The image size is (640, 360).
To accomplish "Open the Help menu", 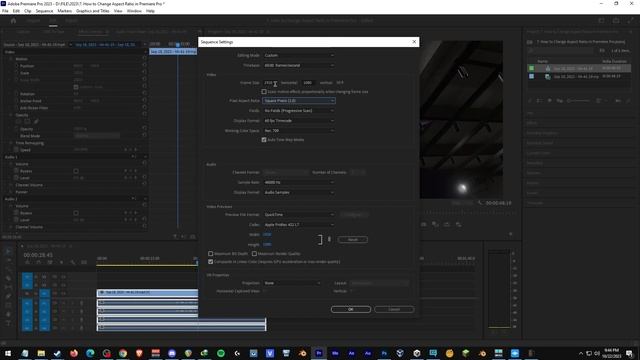I will (x=150, y=11).
